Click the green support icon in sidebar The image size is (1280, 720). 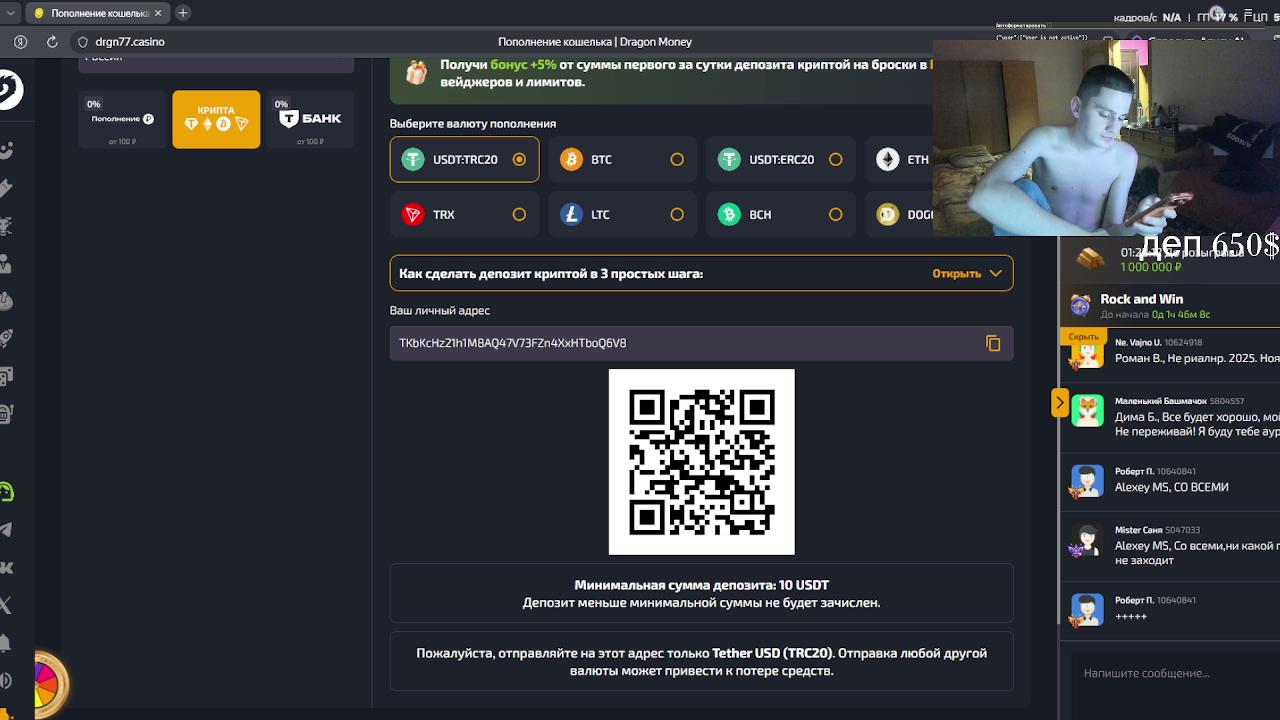pyautogui.click(x=6, y=492)
